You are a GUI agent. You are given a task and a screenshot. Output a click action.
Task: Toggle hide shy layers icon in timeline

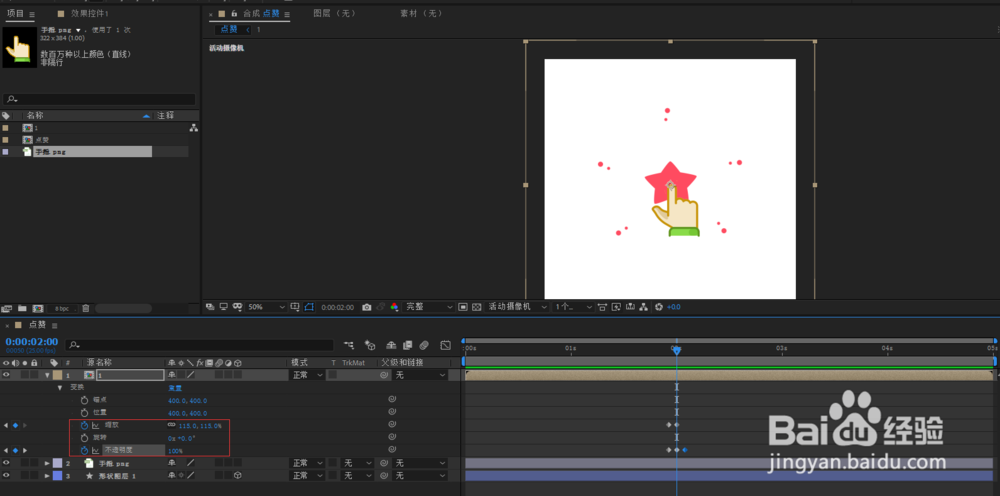pyautogui.click(x=392, y=345)
